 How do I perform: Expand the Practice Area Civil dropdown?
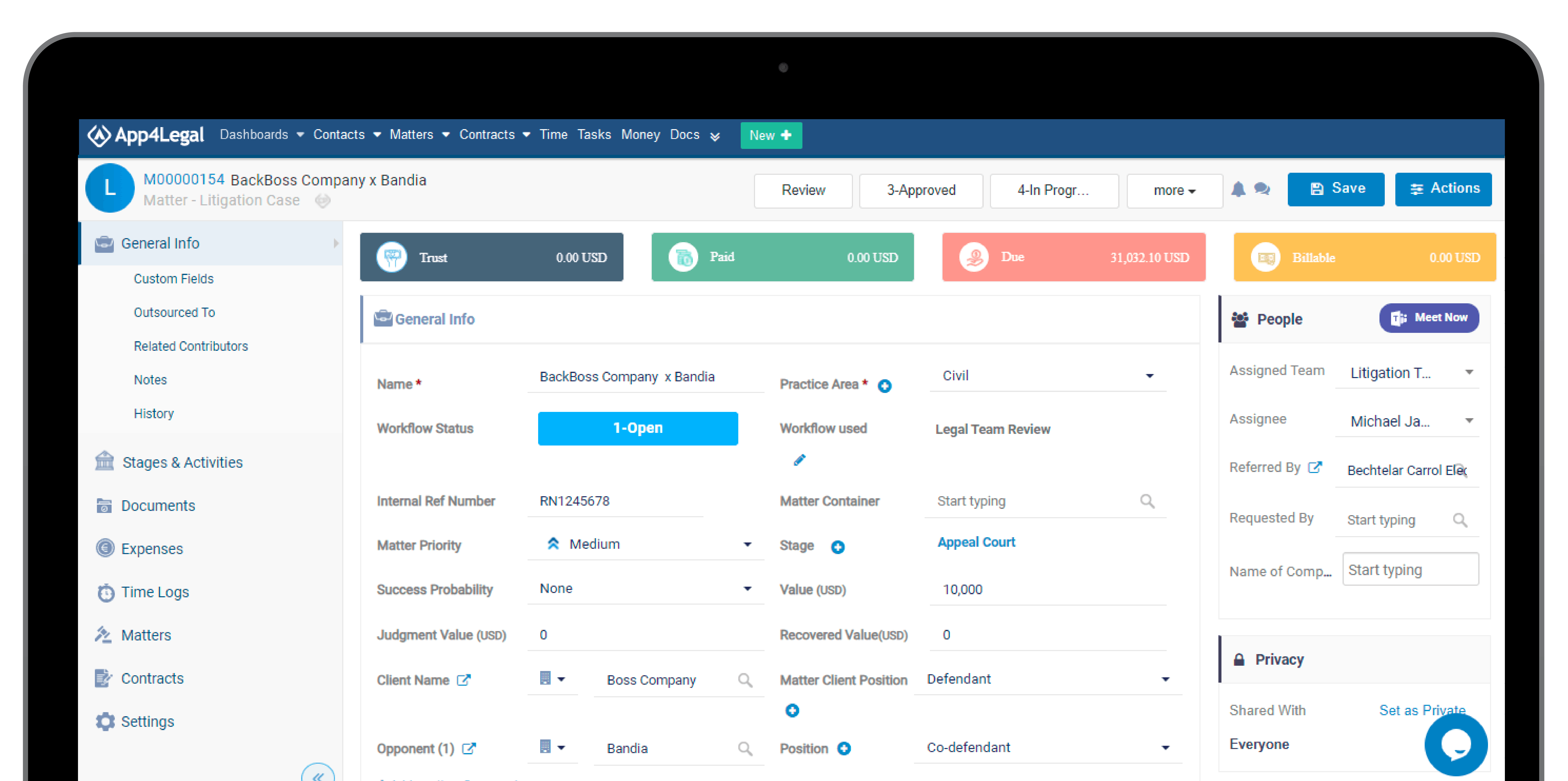click(x=1149, y=376)
